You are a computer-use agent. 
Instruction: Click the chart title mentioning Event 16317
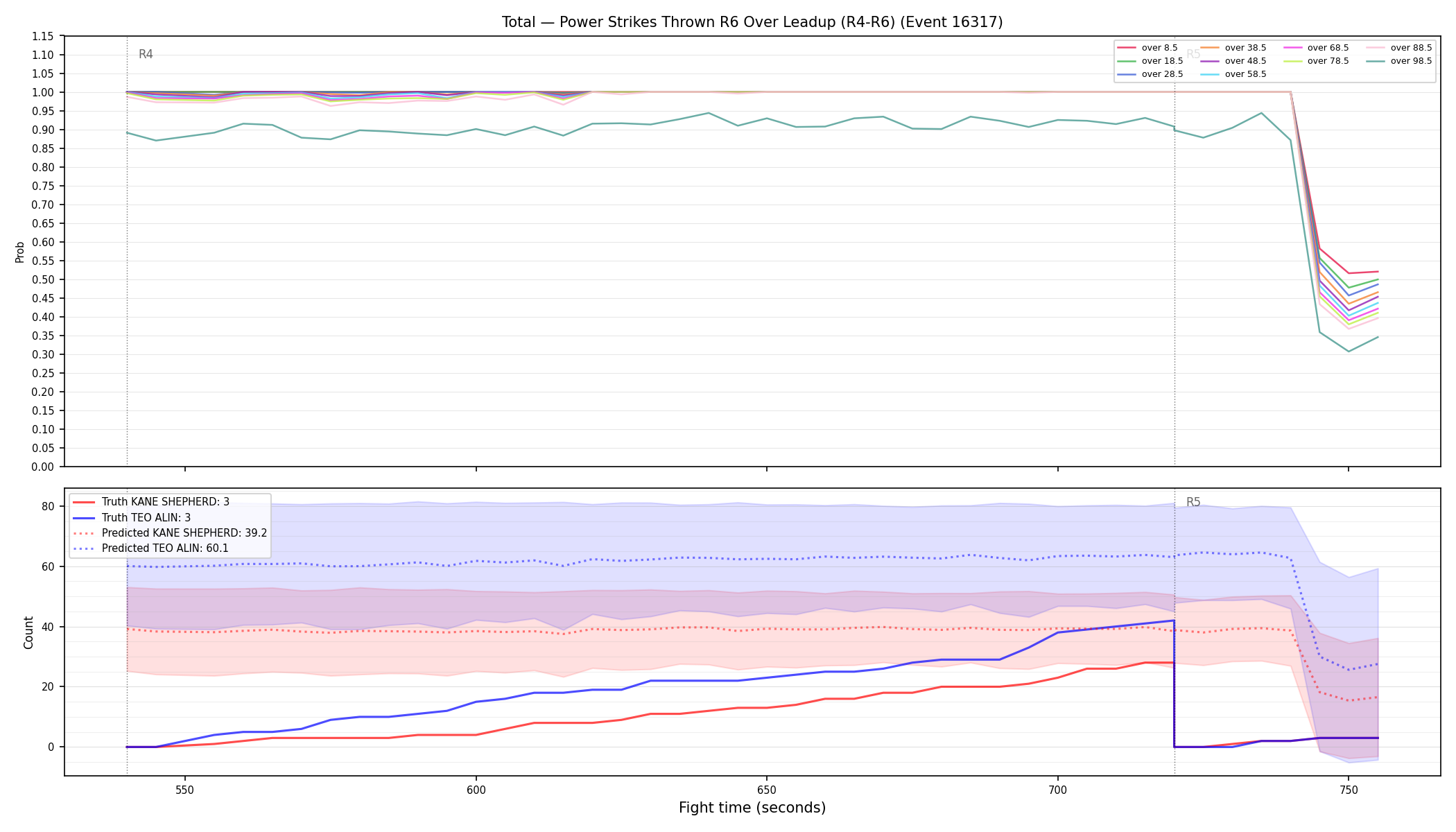[x=752, y=22]
